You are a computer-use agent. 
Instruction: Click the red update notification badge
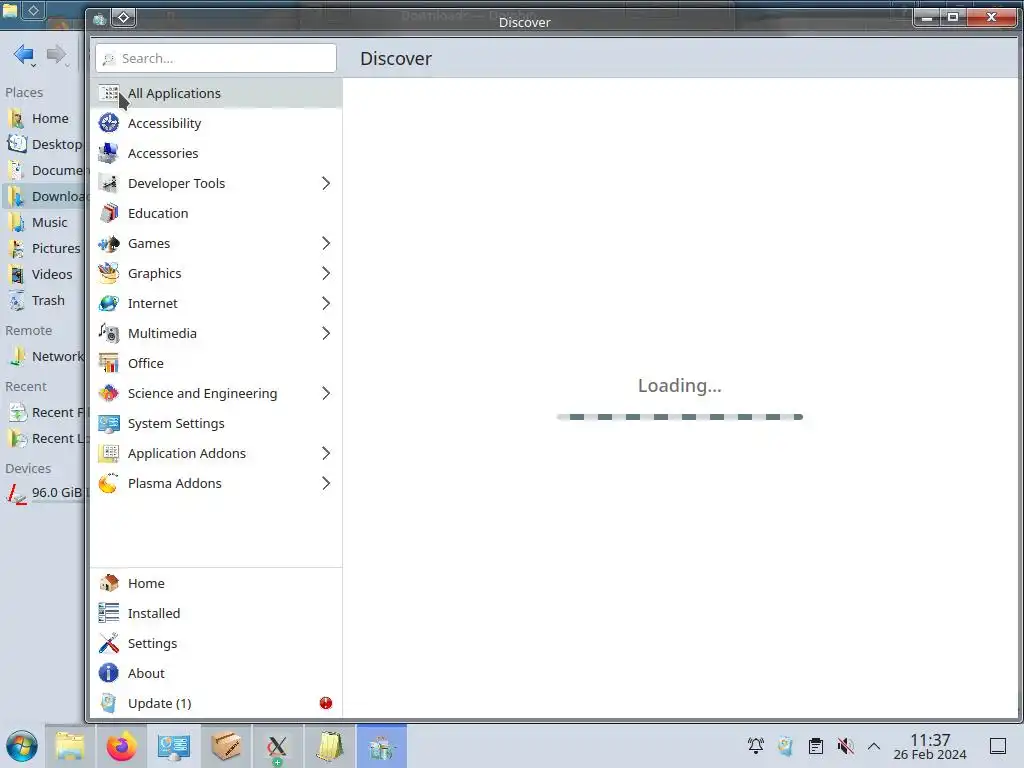pos(326,703)
